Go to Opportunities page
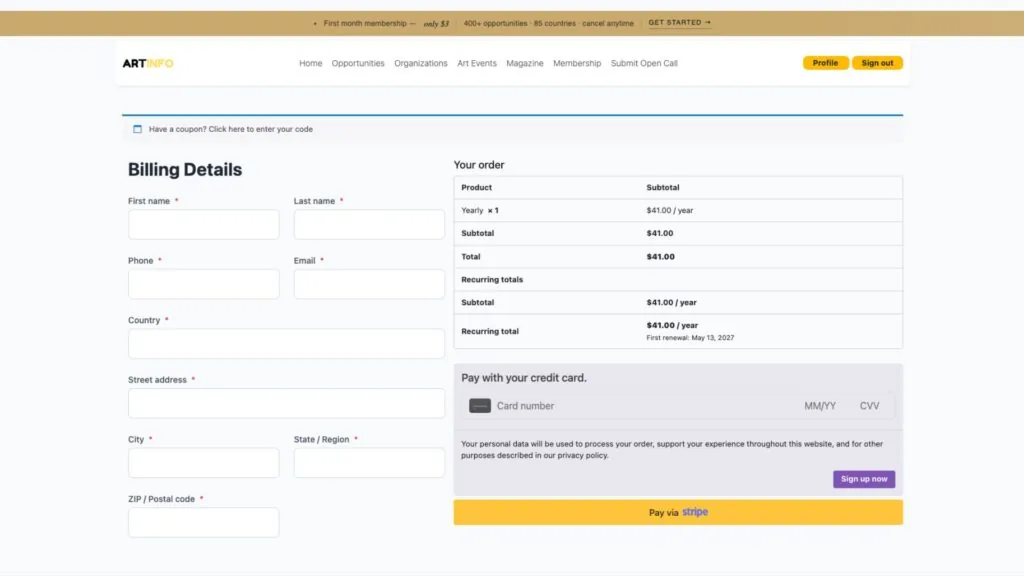 (x=358, y=63)
